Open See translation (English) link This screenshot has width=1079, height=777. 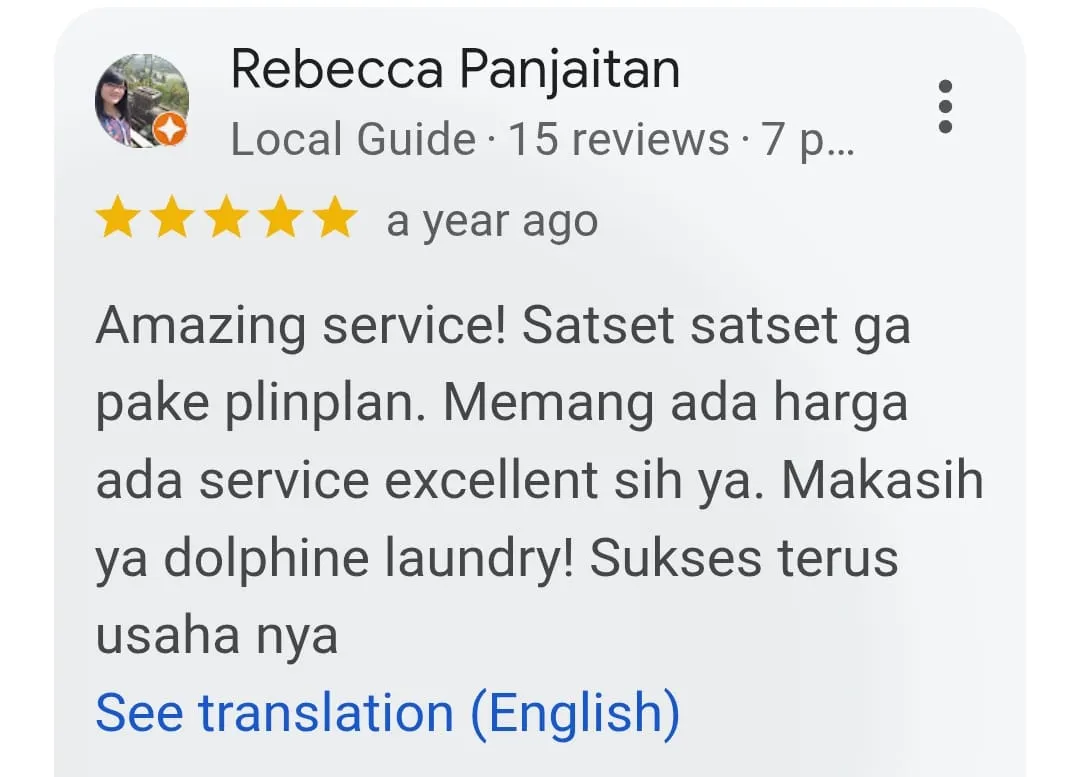coord(387,714)
